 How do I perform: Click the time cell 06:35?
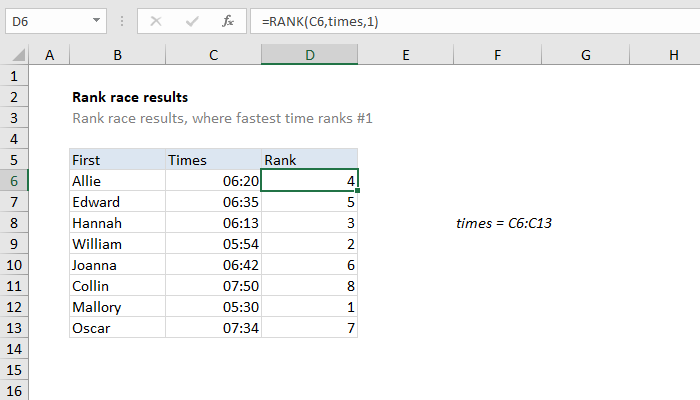tap(213, 202)
